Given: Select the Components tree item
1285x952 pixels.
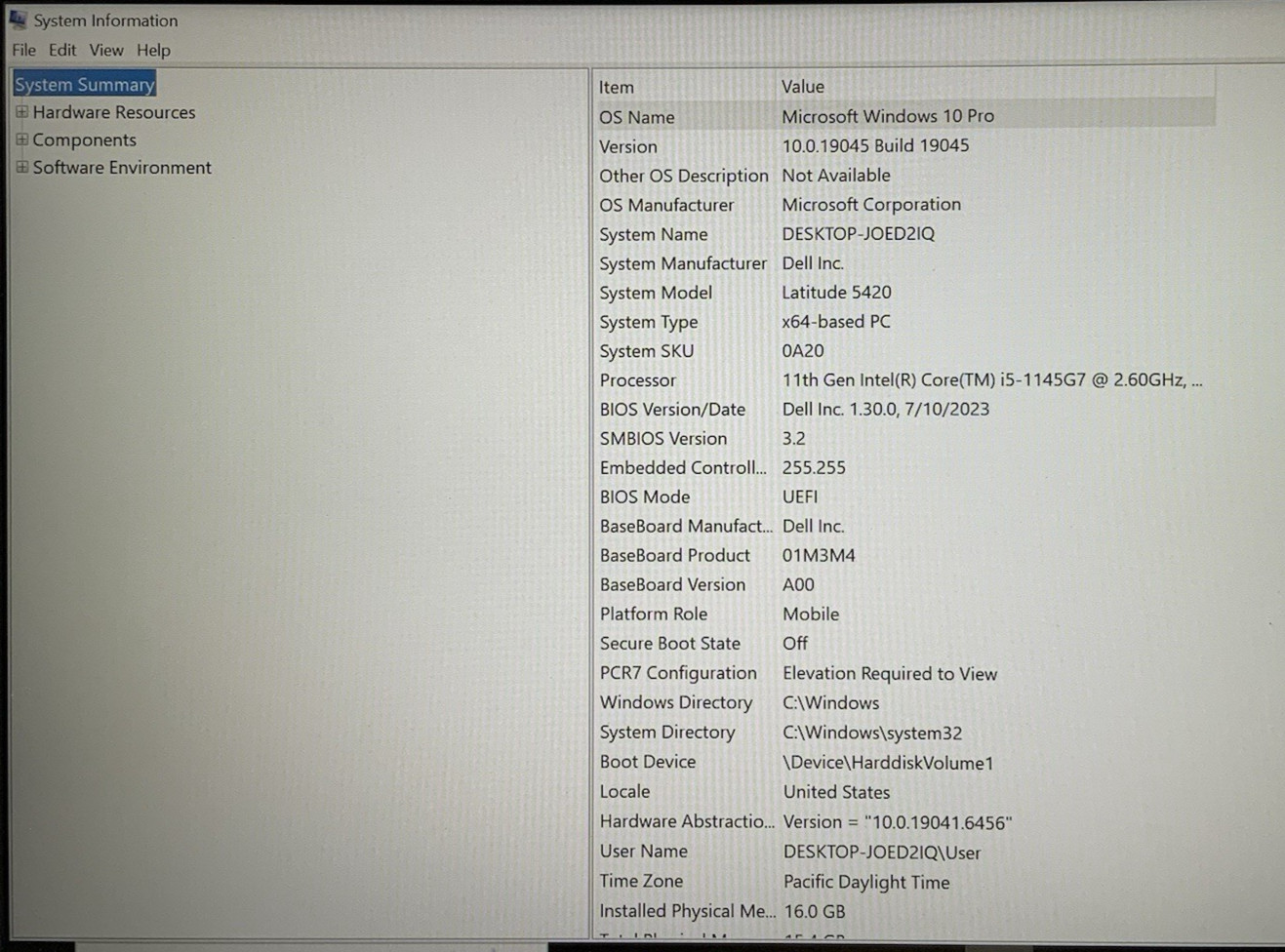Looking at the screenshot, I should coord(85,139).
